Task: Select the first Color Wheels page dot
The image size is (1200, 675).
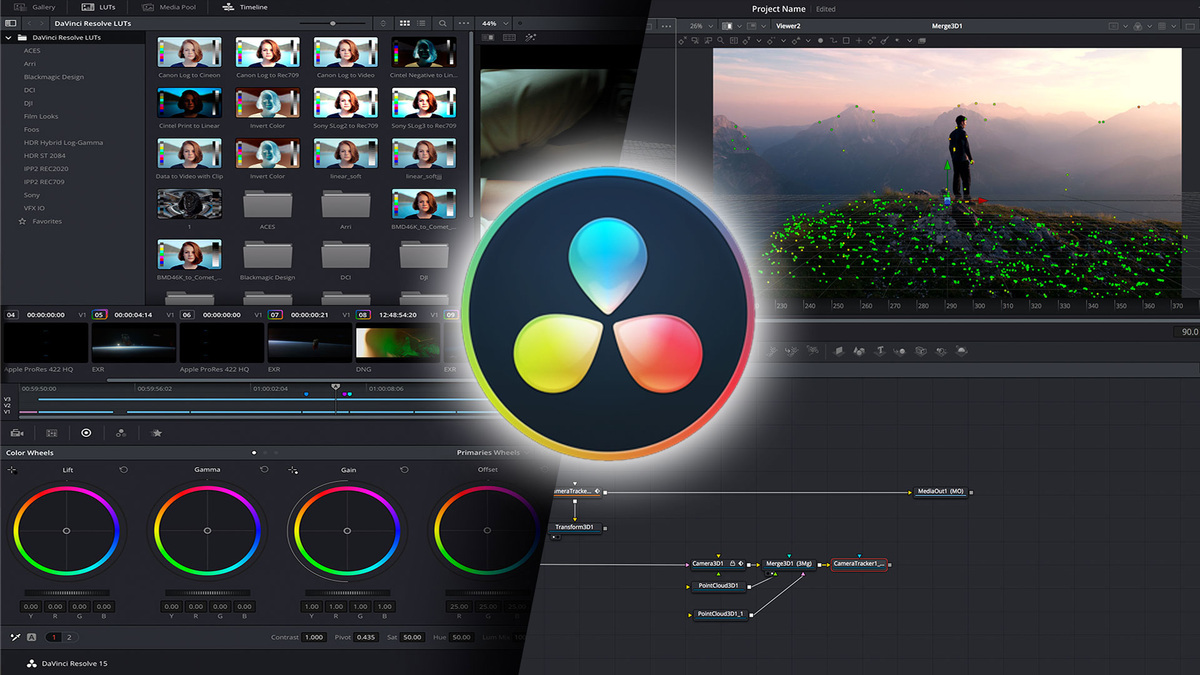Action: click(254, 453)
